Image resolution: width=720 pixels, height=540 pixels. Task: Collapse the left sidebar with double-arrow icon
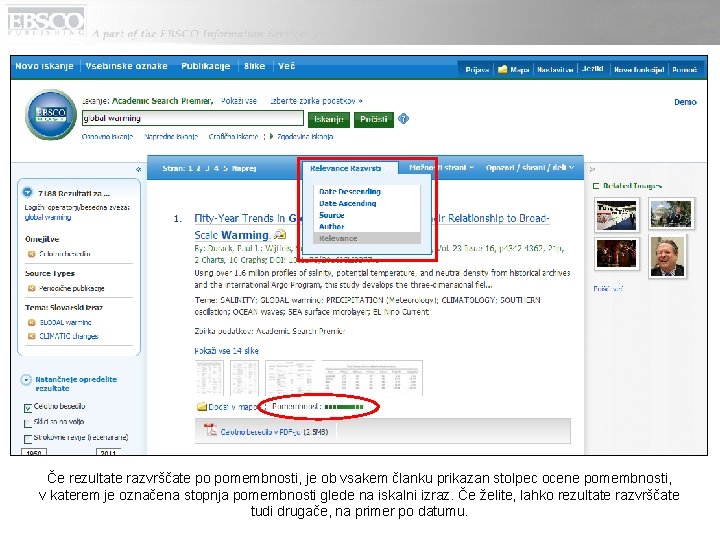point(139,169)
